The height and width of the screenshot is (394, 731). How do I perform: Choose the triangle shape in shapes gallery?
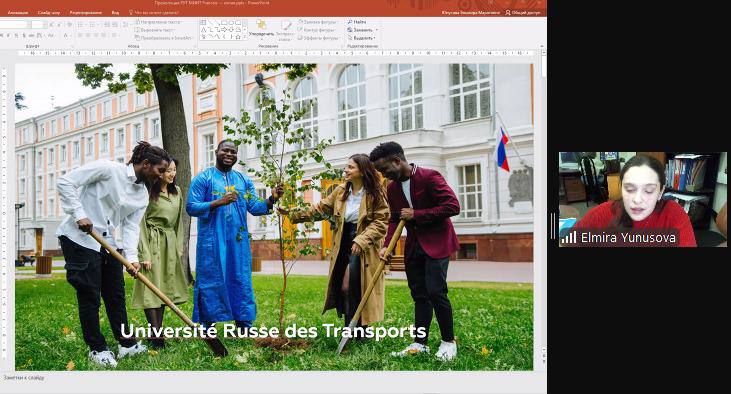click(204, 30)
